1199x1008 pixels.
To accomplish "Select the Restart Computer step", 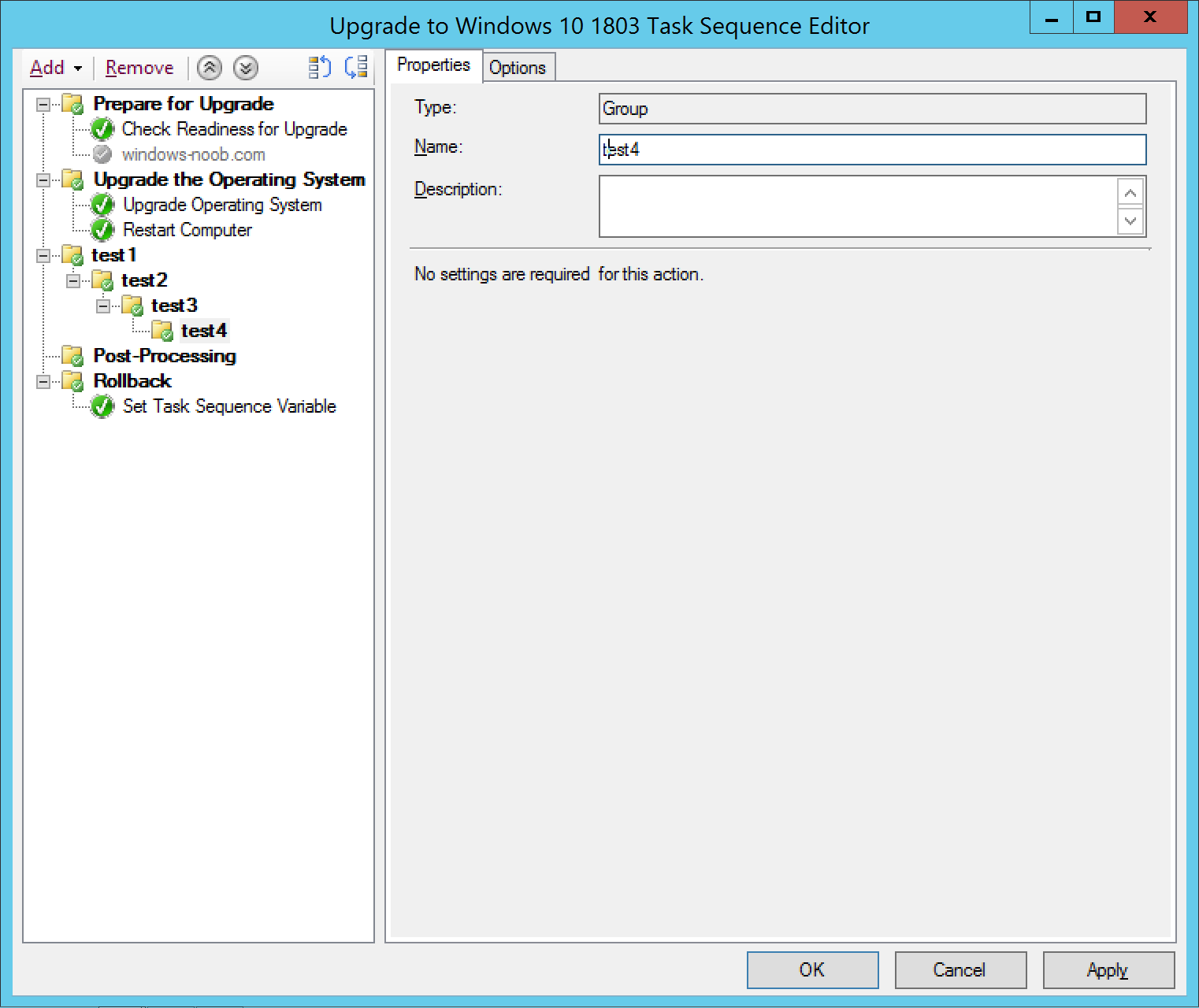I will (x=187, y=230).
